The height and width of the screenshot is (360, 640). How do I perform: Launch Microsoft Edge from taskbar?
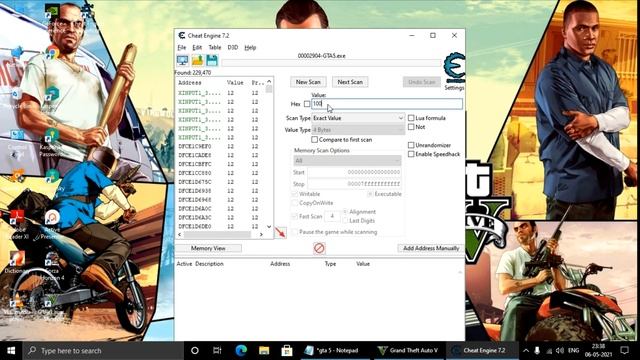[x=241, y=350]
